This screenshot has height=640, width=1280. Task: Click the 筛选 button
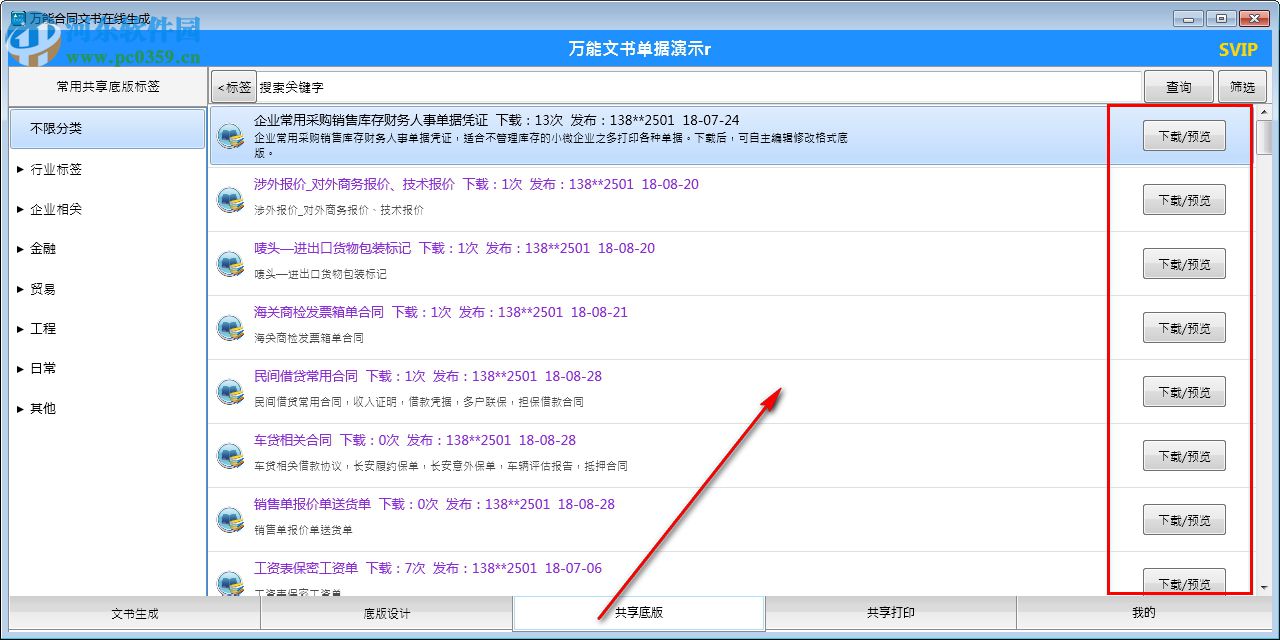(1242, 86)
